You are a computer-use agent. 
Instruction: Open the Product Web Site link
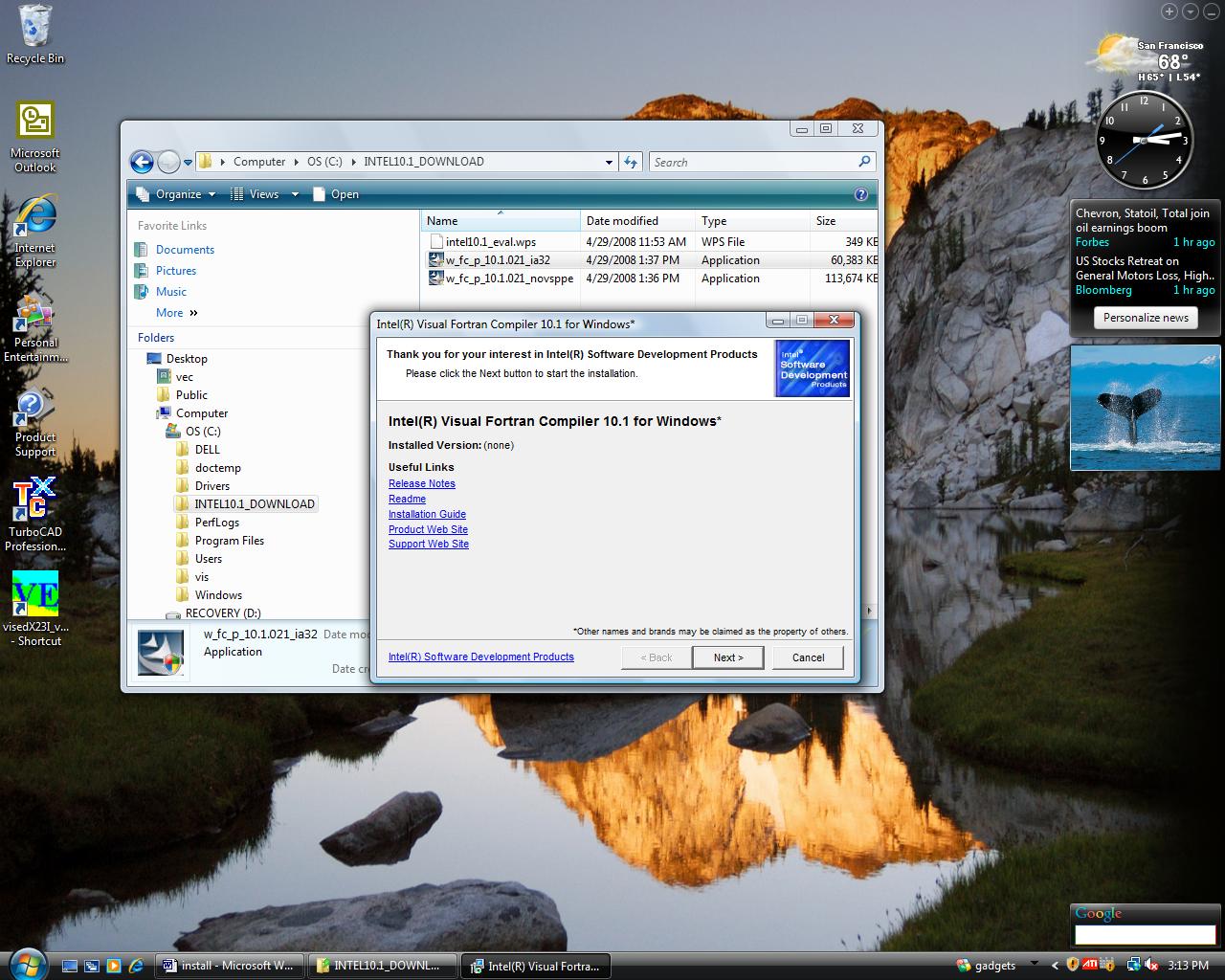click(428, 529)
